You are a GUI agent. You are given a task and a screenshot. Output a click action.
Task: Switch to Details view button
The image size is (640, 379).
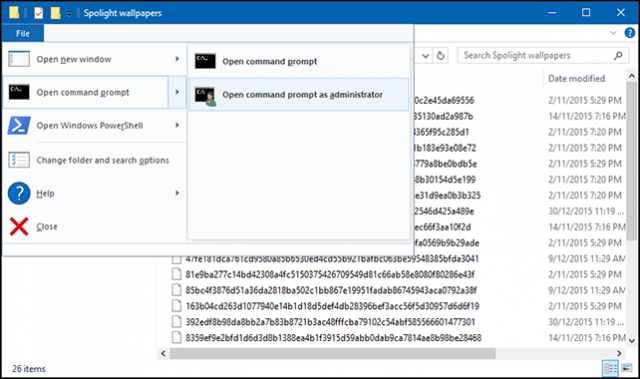[611, 368]
